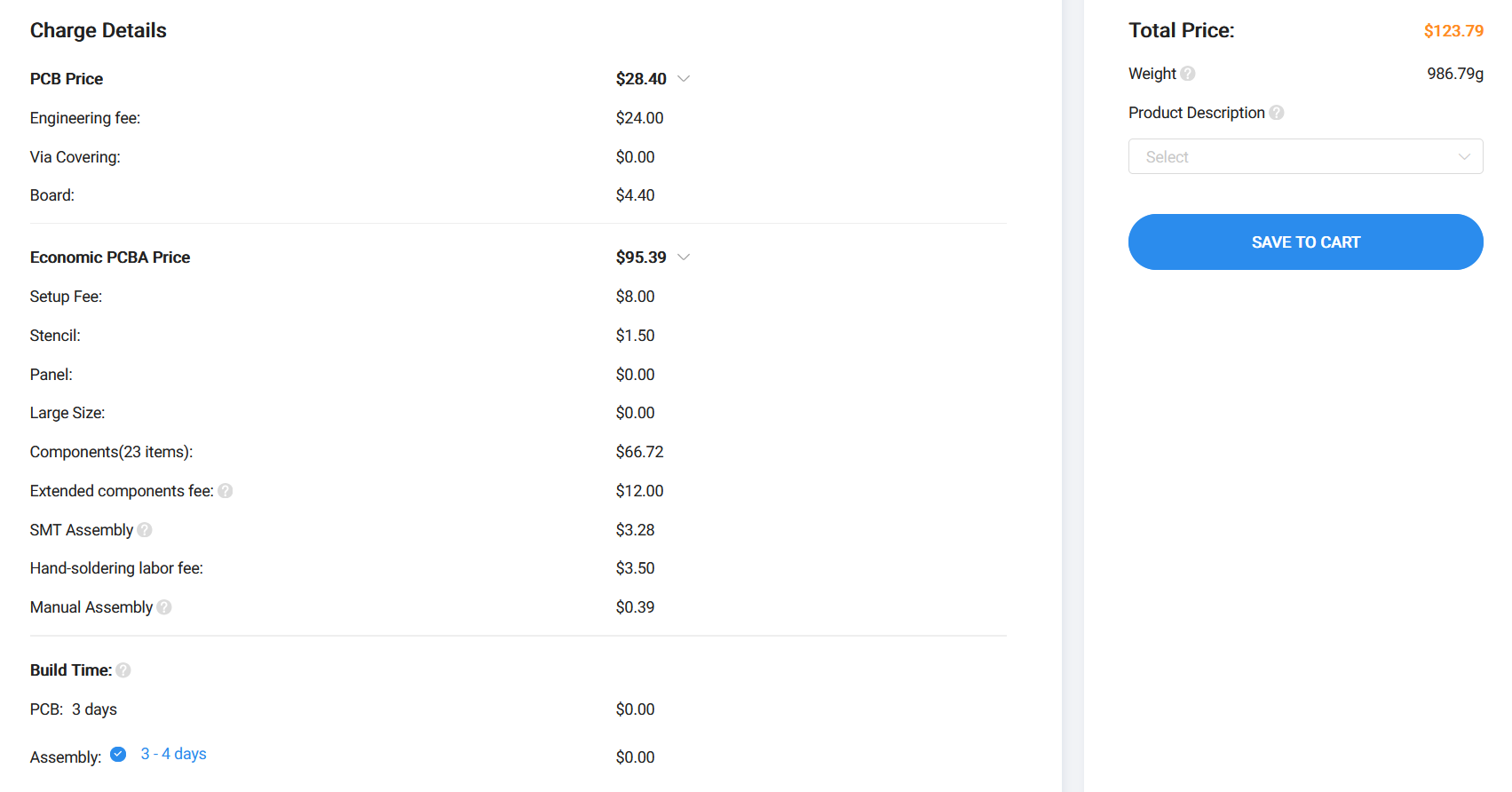
Task: Select the 3 - 4 days assembly option
Action: (118, 755)
